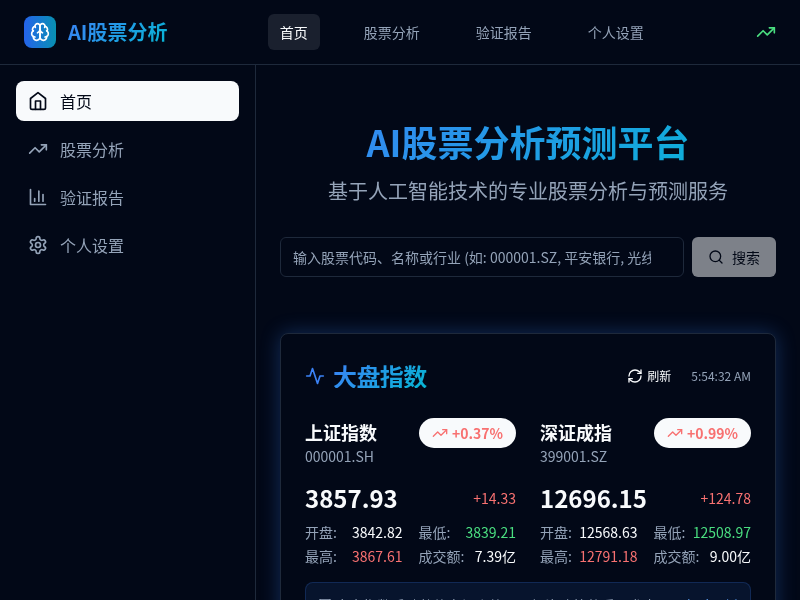Click the 000001.SH code
The image size is (800, 600).
tap(339, 457)
